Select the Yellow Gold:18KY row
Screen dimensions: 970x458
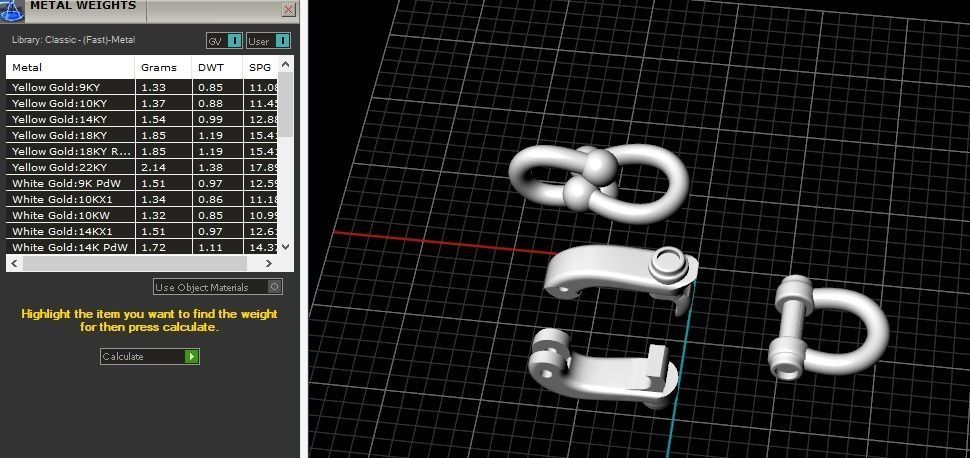point(142,136)
